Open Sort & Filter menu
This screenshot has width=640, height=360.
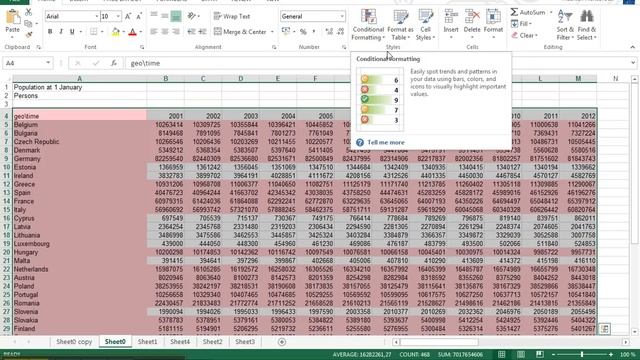point(565,25)
